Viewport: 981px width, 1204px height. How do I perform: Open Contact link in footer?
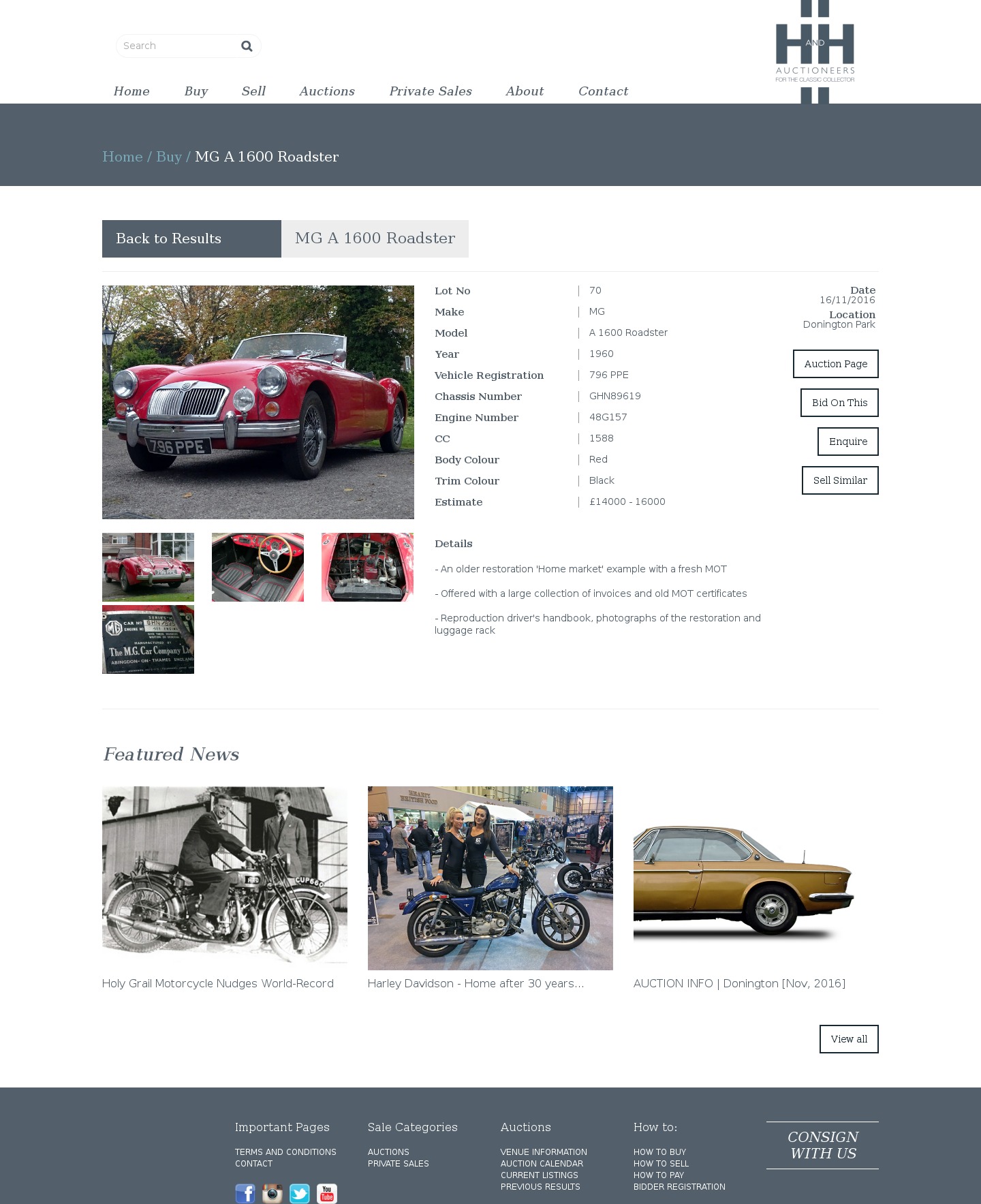[253, 1164]
